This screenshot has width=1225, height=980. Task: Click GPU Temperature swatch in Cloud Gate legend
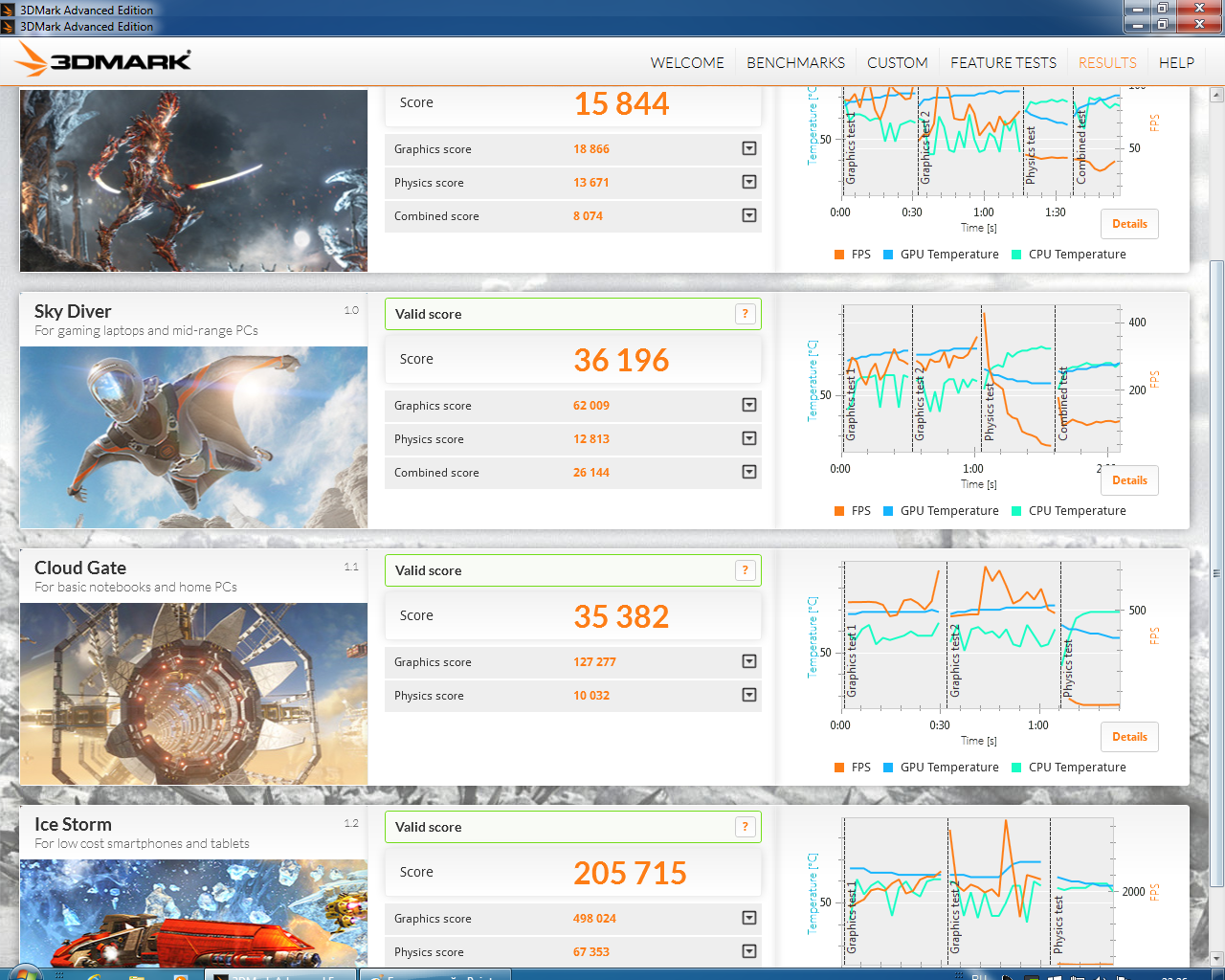[x=888, y=768]
